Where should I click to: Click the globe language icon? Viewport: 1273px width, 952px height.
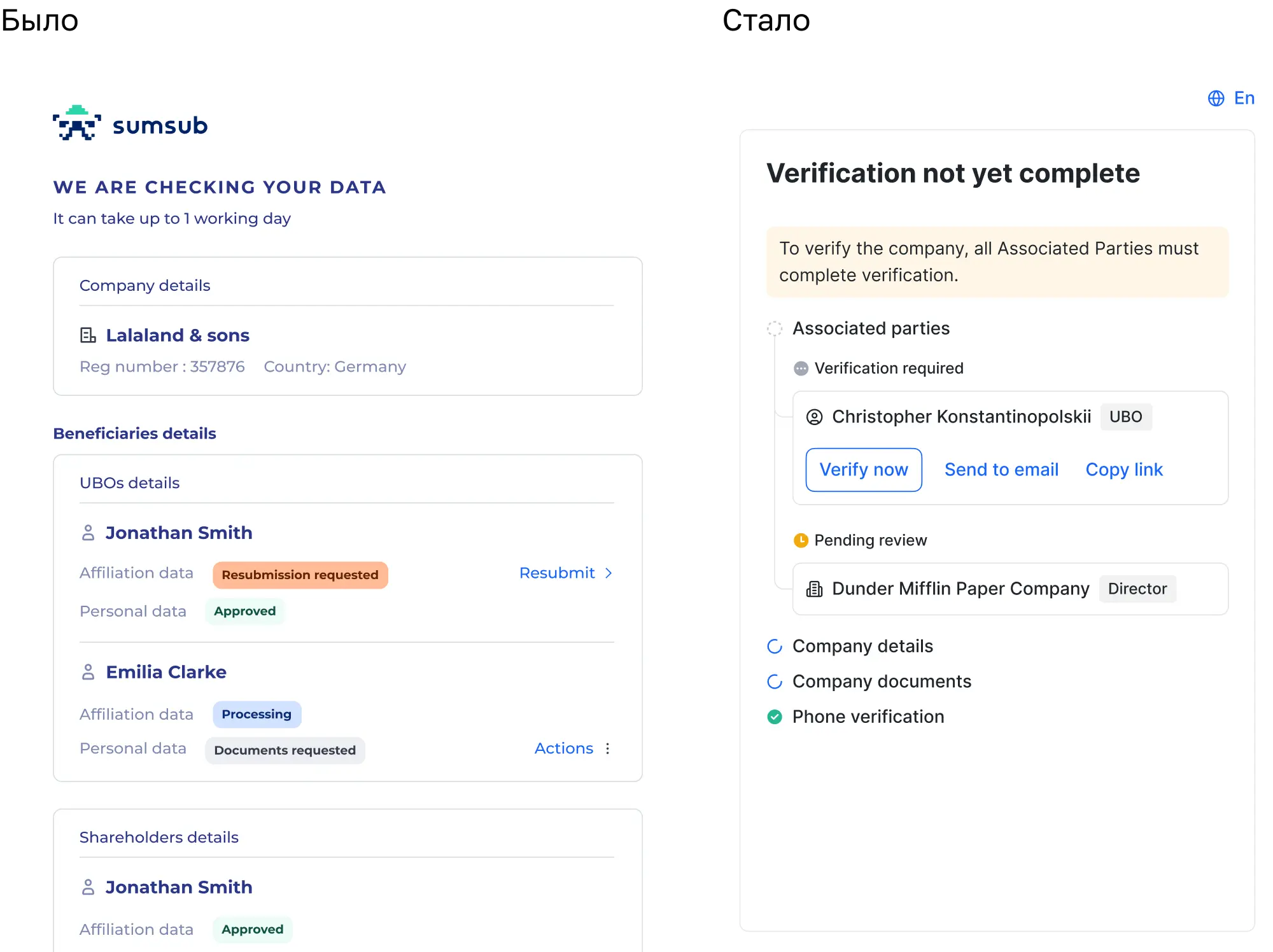pyautogui.click(x=1216, y=99)
